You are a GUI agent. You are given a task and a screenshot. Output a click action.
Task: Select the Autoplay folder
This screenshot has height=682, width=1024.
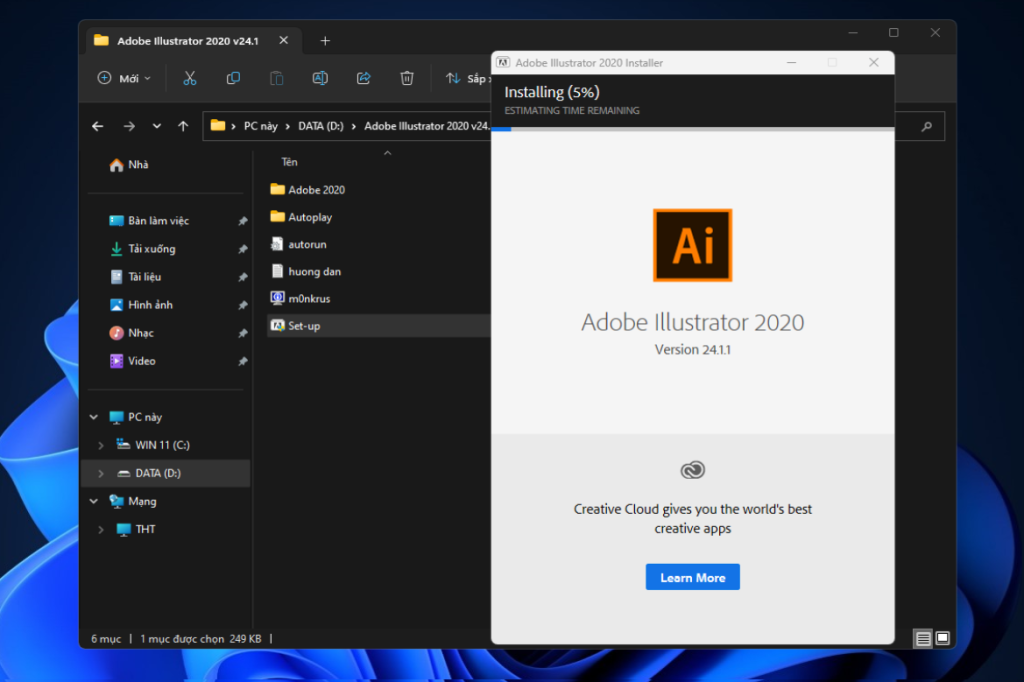click(x=310, y=218)
